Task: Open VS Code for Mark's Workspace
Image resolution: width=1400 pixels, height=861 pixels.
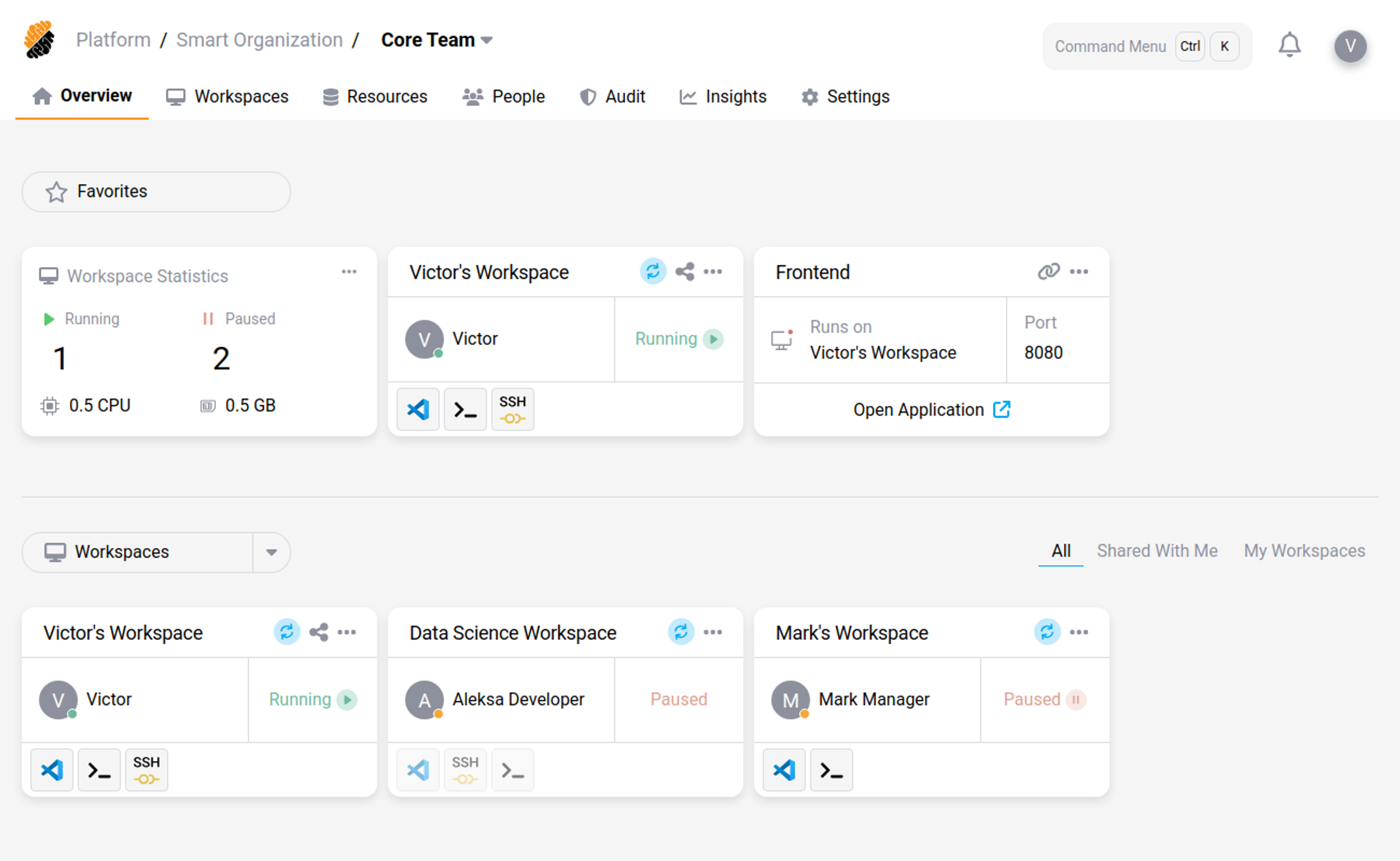Action: tap(784, 770)
